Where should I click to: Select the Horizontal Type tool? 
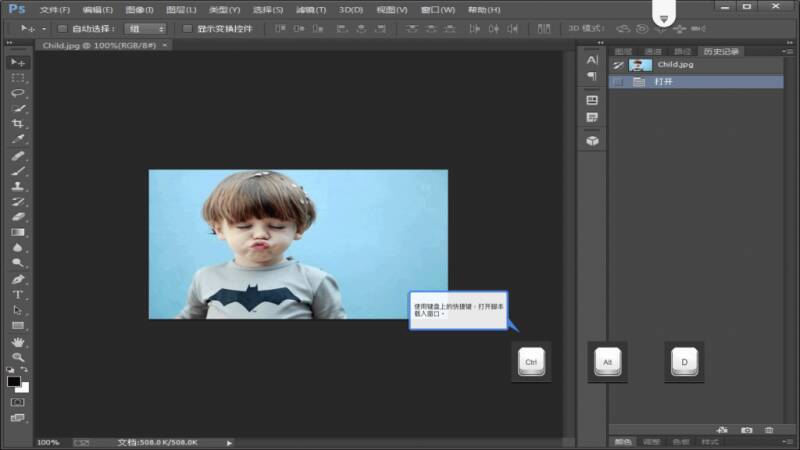pyautogui.click(x=18, y=295)
